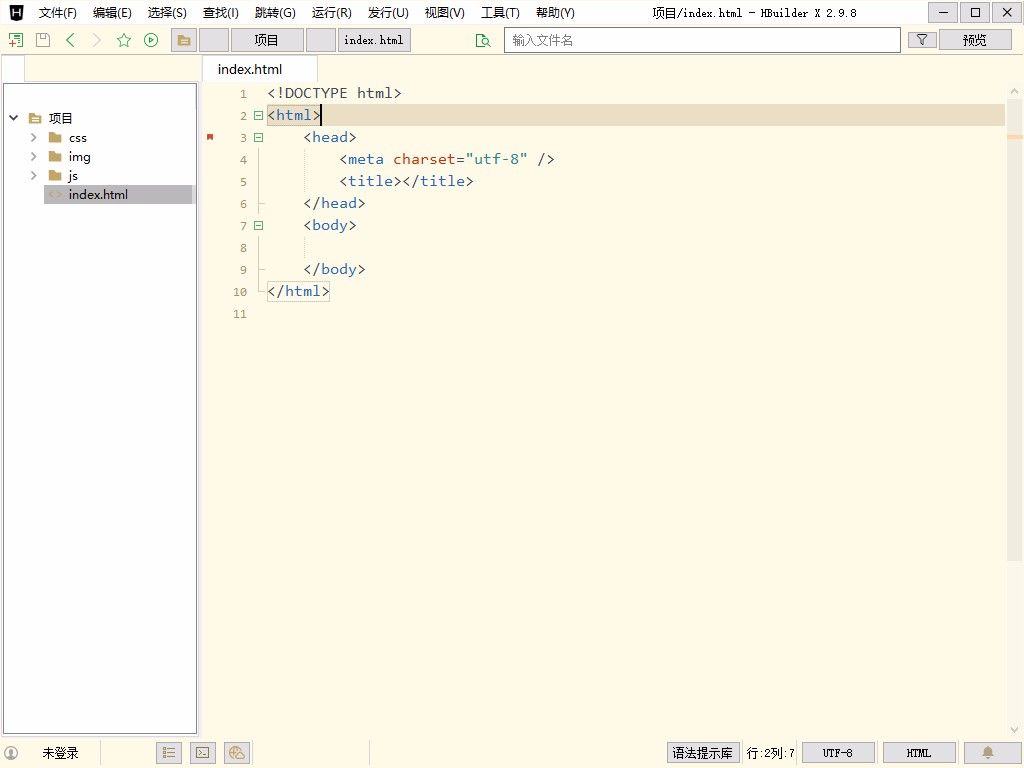This screenshot has width=1024, height=768.
Task: Open the 运行(R) menu
Action: (331, 13)
